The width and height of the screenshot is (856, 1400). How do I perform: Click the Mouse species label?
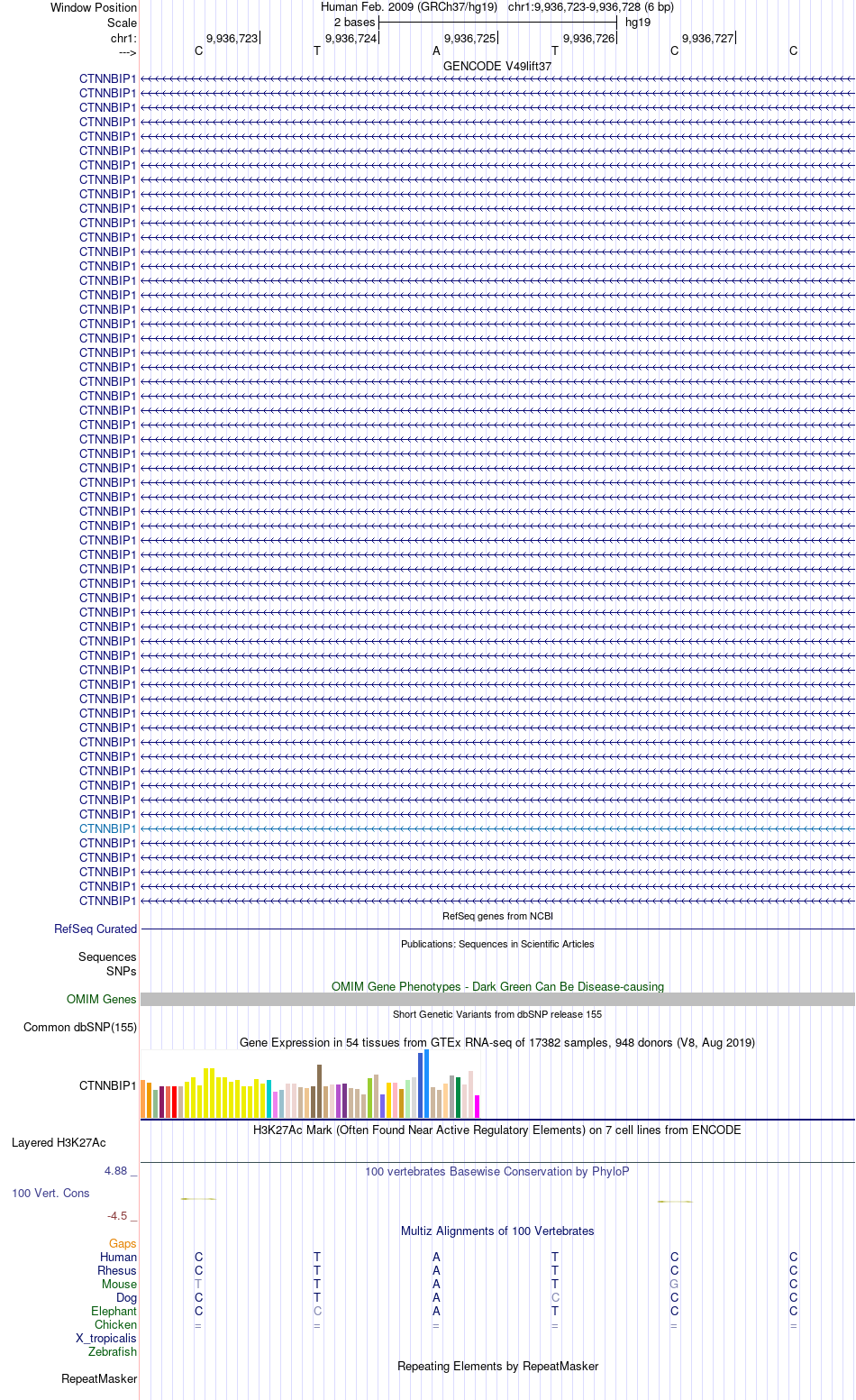(x=119, y=1284)
